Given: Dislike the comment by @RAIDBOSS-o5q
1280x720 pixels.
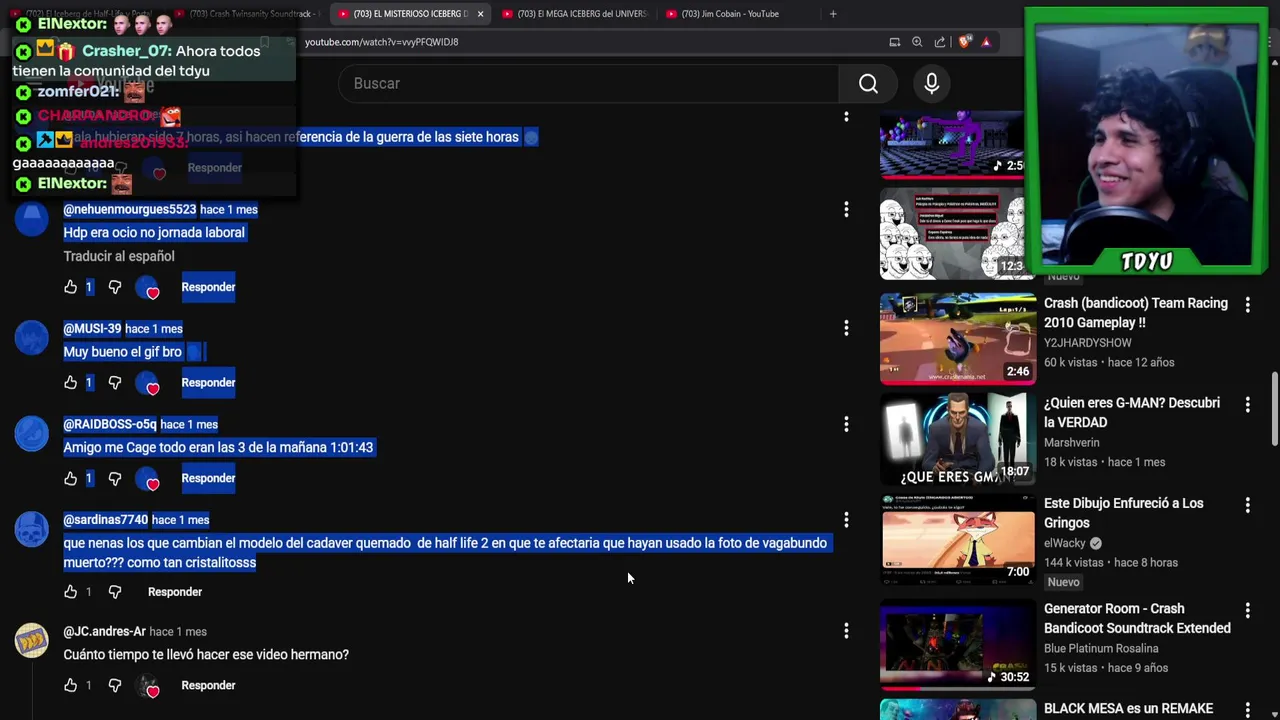Looking at the screenshot, I should 115,478.
